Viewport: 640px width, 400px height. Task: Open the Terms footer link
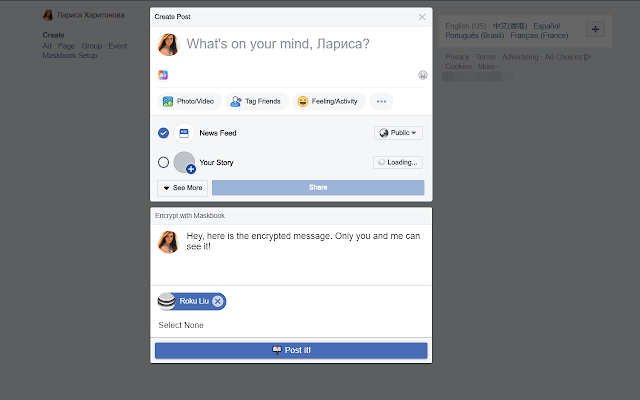pyautogui.click(x=486, y=57)
